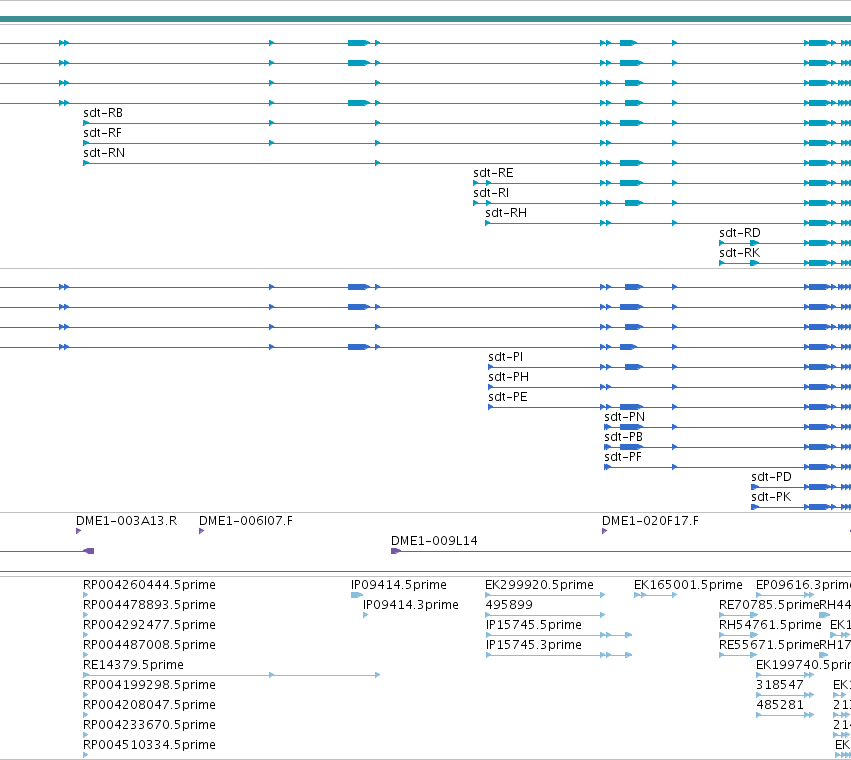Image resolution: width=851 pixels, height=760 pixels.
Task: Select the 318547 alignment label
Action: coord(779,685)
